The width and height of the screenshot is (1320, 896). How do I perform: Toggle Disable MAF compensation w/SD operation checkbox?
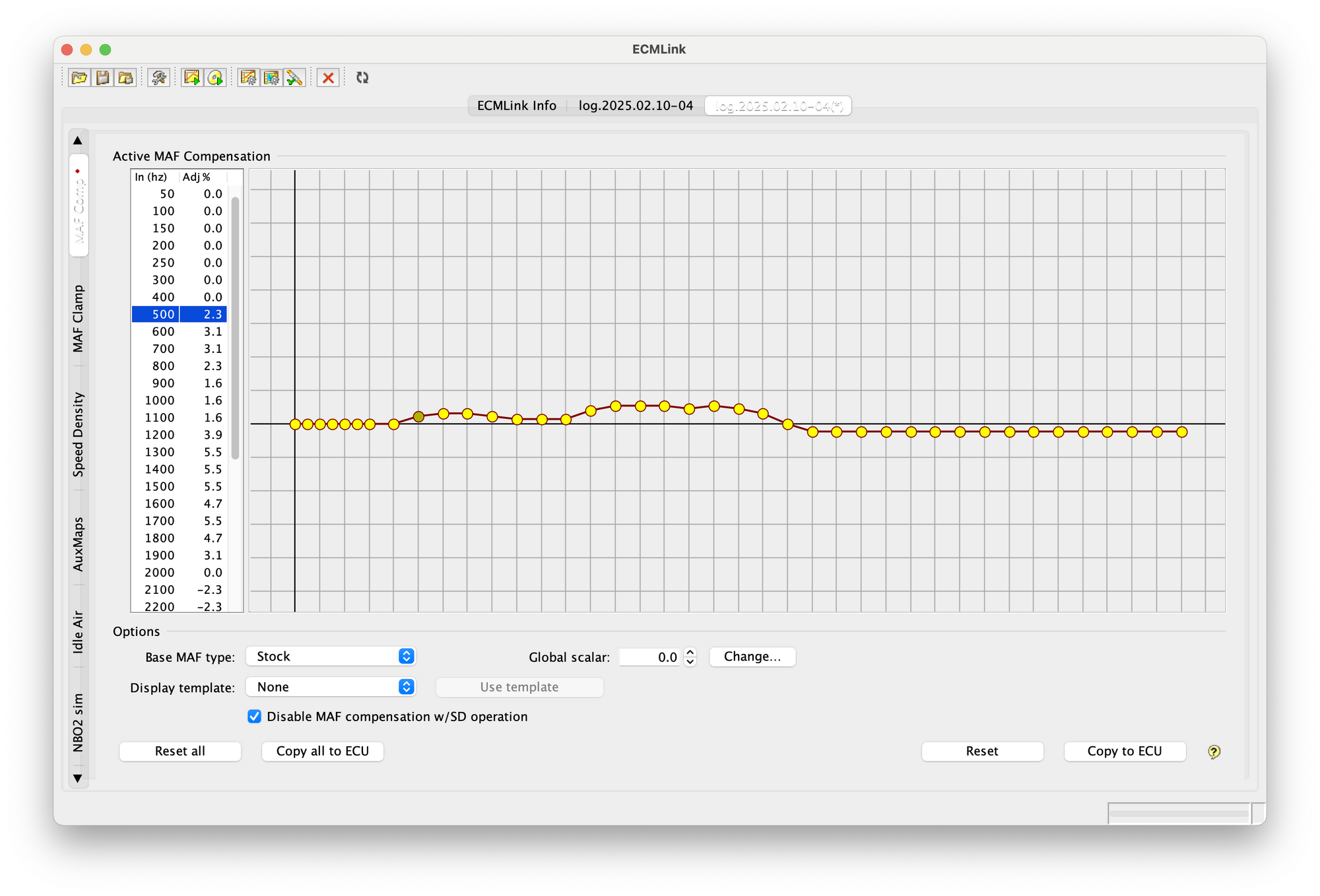coord(254,717)
